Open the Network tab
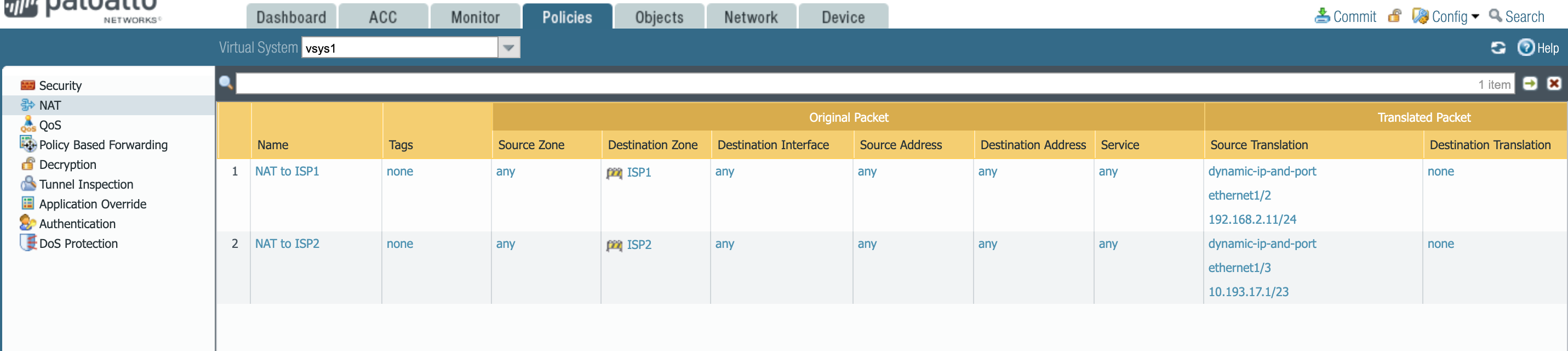 tap(751, 17)
